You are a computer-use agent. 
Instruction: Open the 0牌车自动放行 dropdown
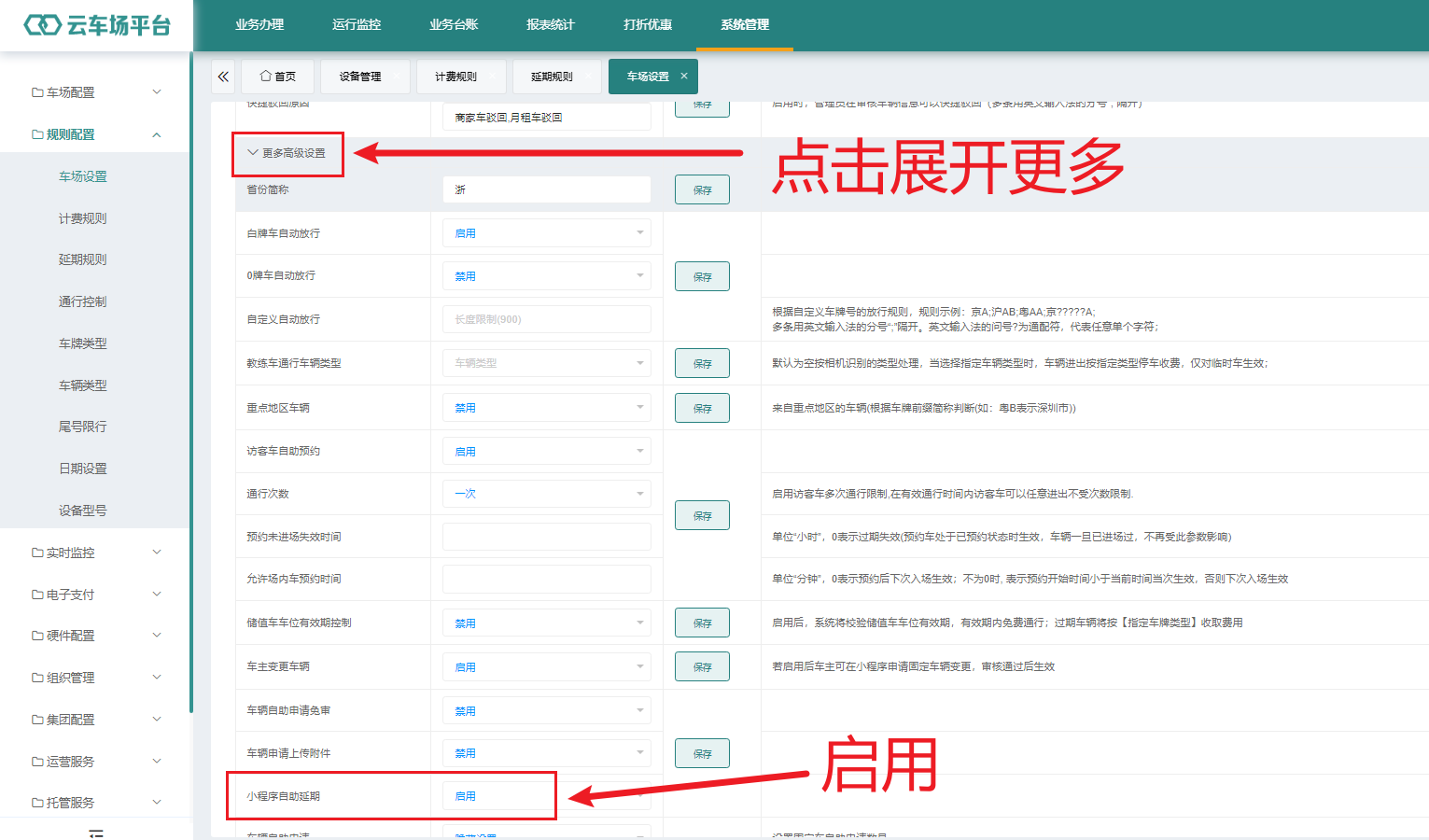click(x=547, y=276)
